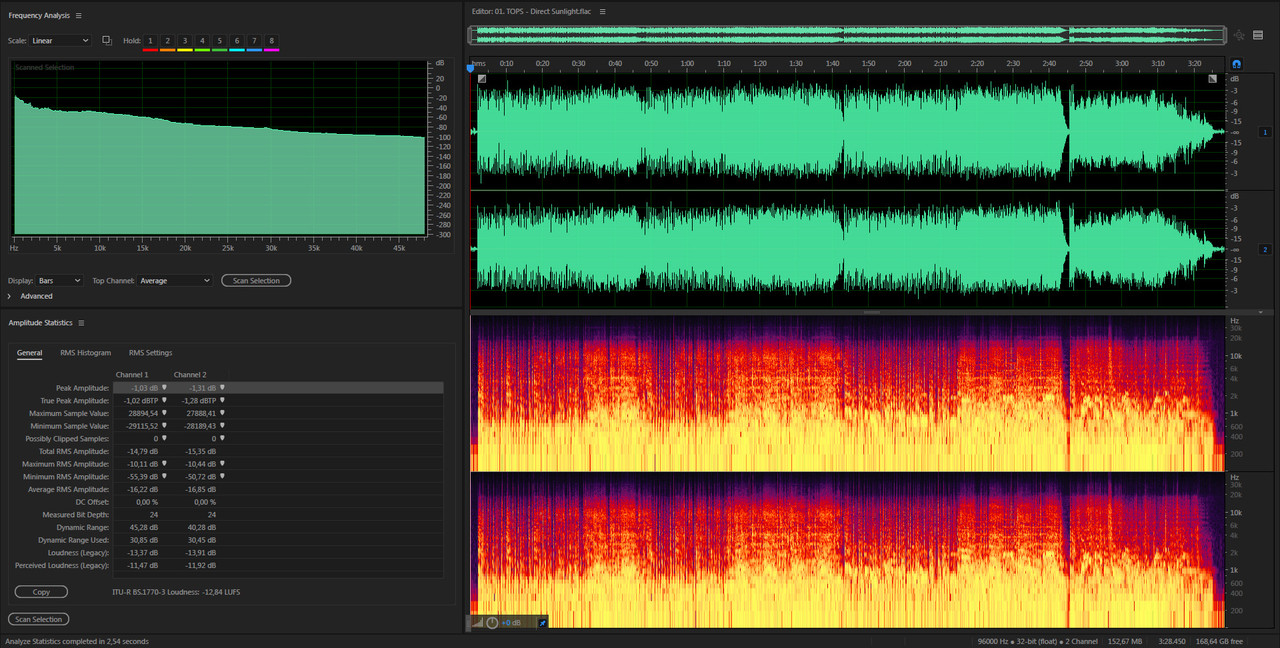Open the Scale dropdown set to Linear
This screenshot has width=1280, height=648.
60,40
